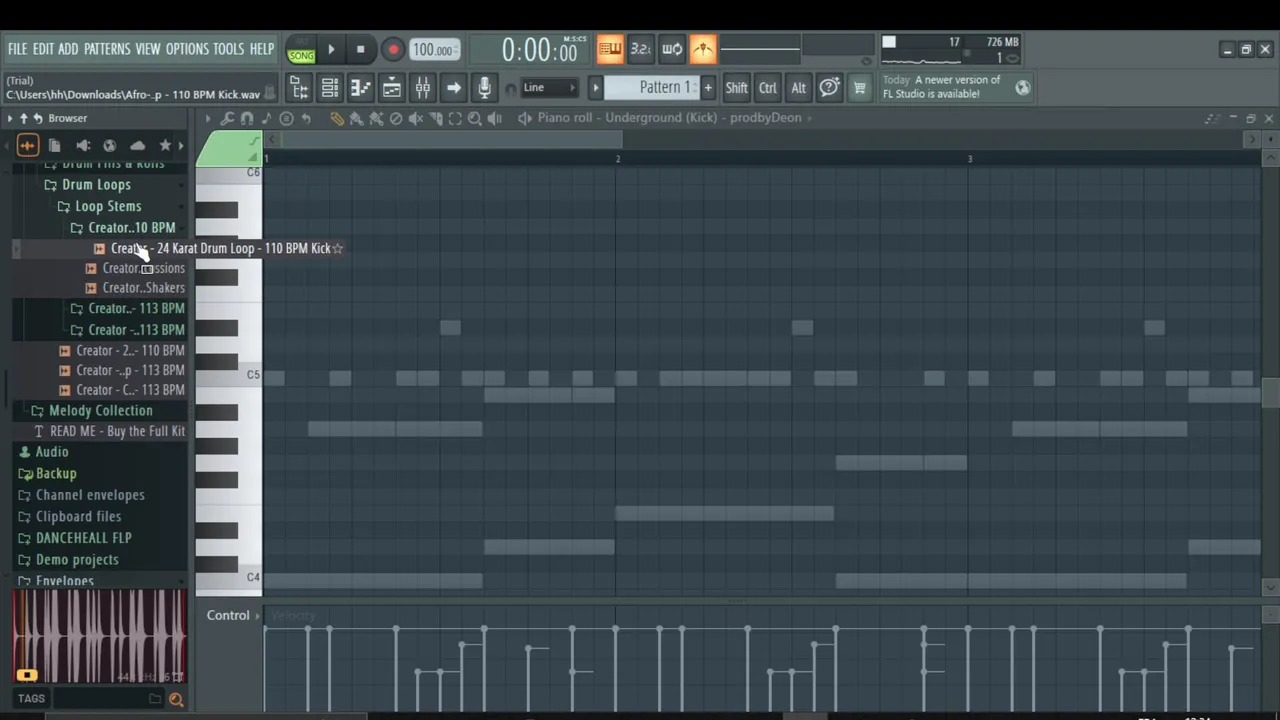Toggle the 3.2.1 countdown before recording
This screenshot has height=720, width=1280.
[x=640, y=49]
